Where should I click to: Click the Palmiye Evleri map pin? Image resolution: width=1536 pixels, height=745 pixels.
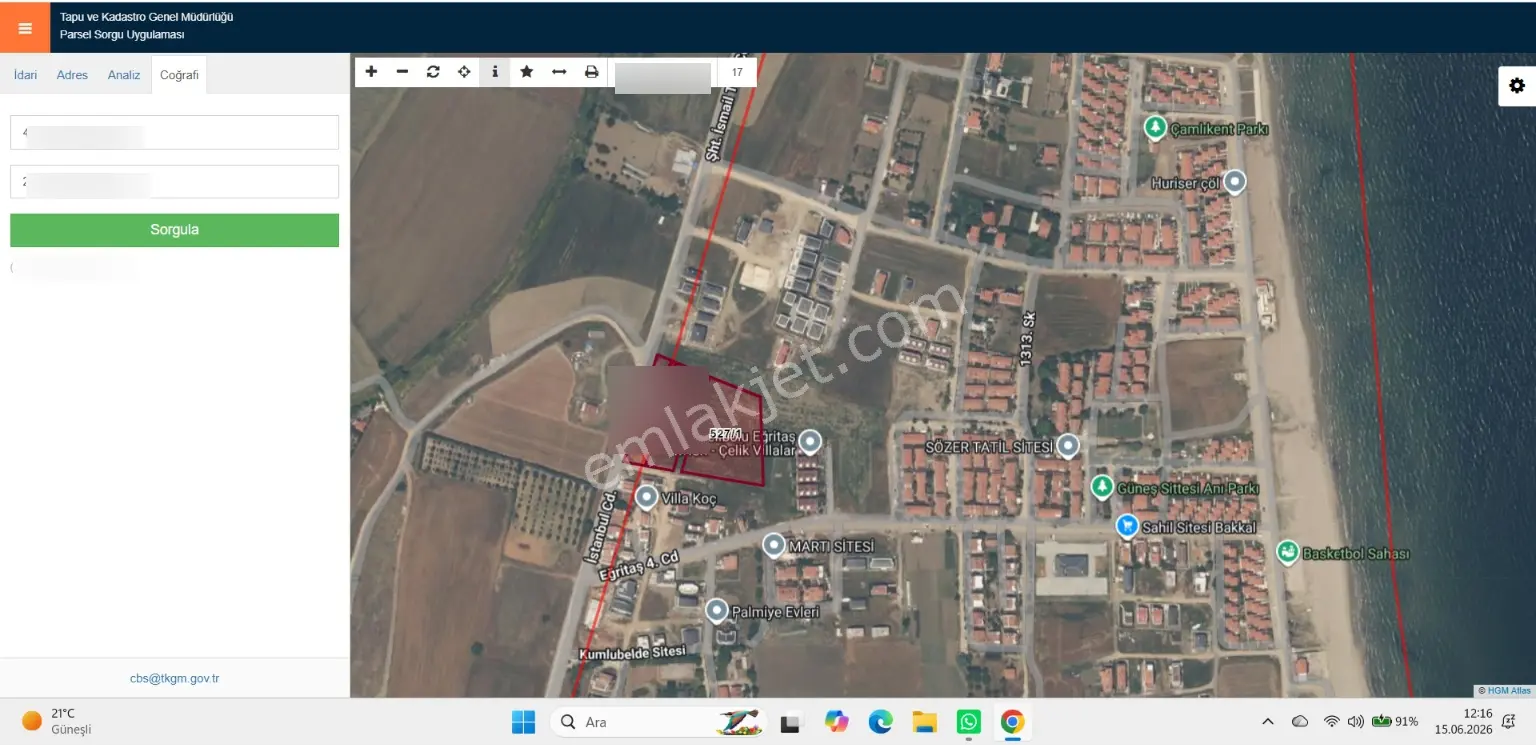tap(716, 610)
